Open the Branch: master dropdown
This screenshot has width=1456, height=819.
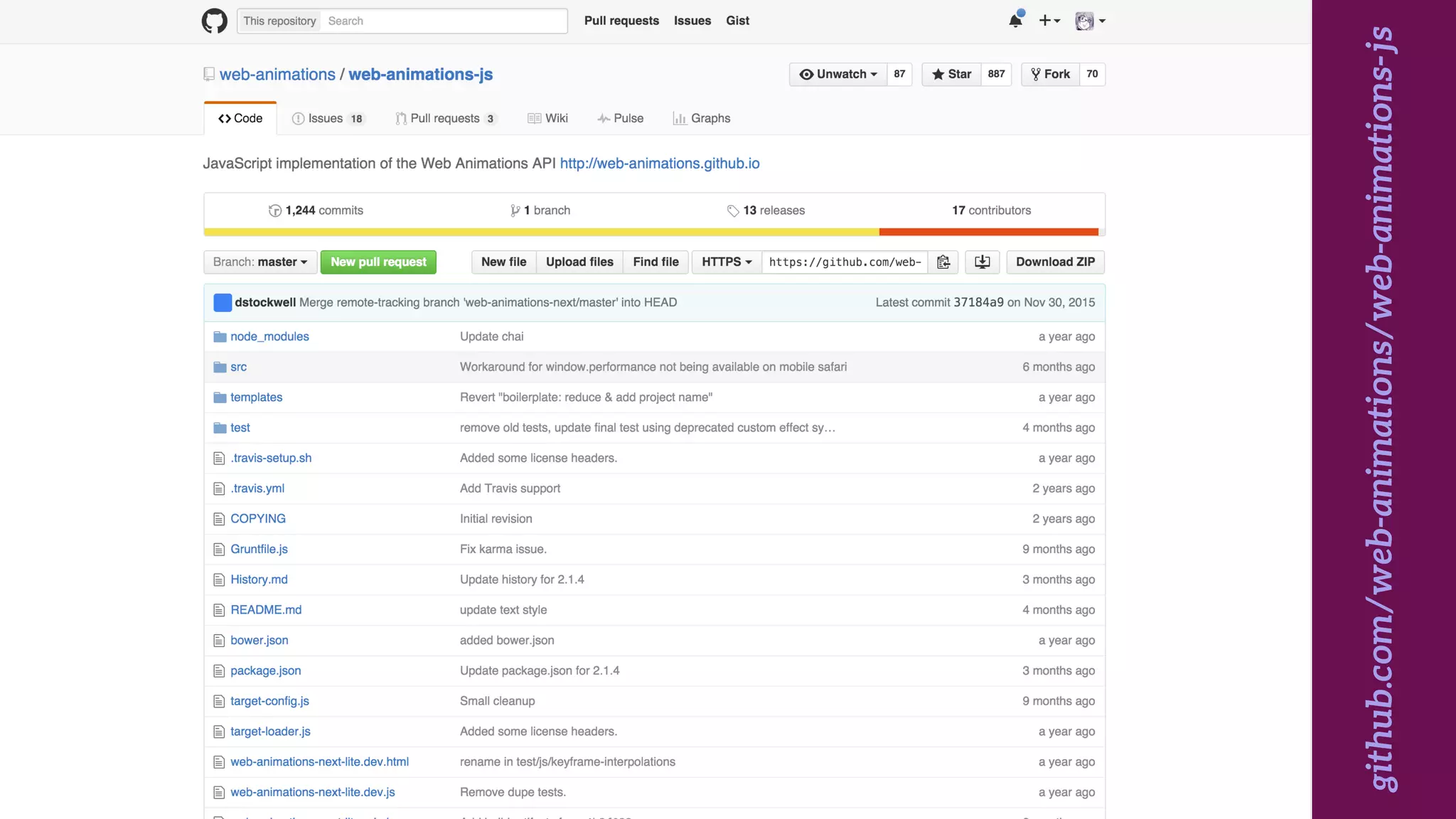(x=260, y=262)
